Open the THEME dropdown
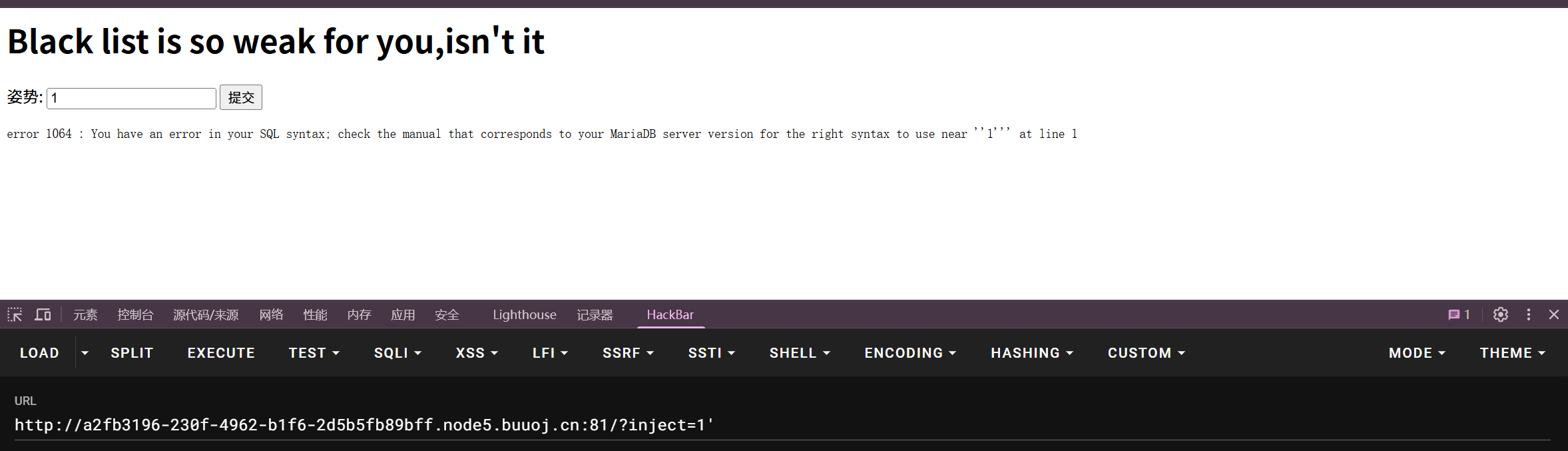Screen dimensions: 1568x451 point(1512,353)
